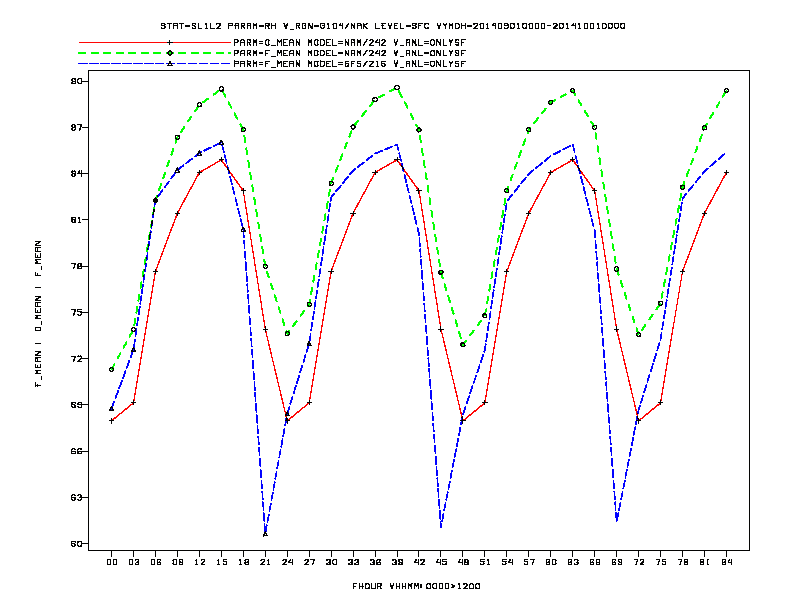Click the x-axis tick label 24
The height and width of the screenshot is (612, 792).
pyautogui.click(x=287, y=562)
